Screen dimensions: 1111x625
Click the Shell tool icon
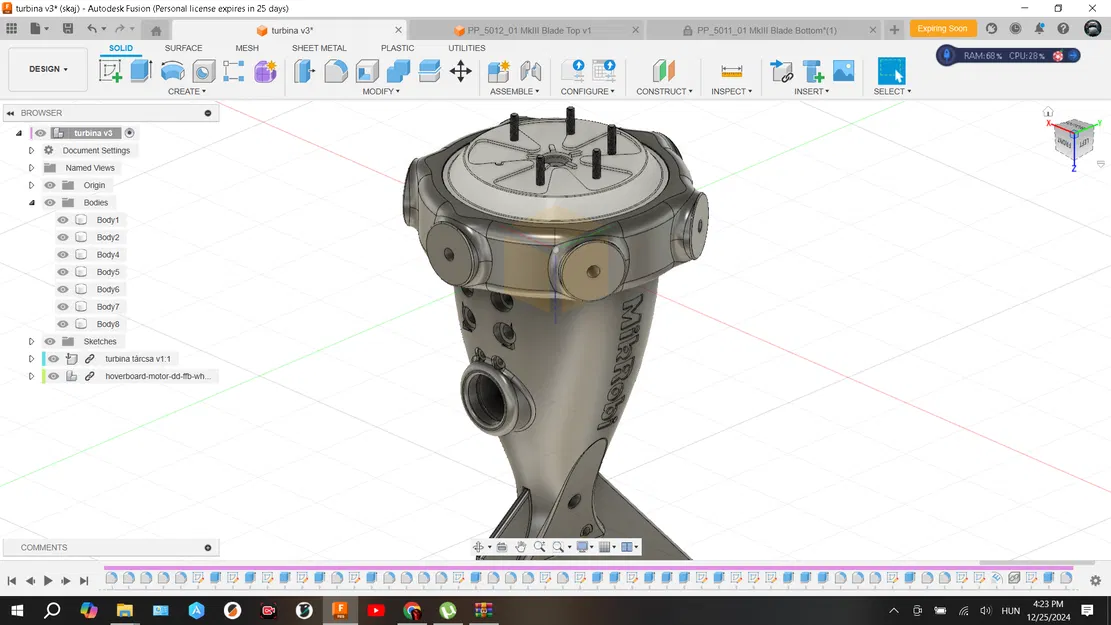(367, 71)
